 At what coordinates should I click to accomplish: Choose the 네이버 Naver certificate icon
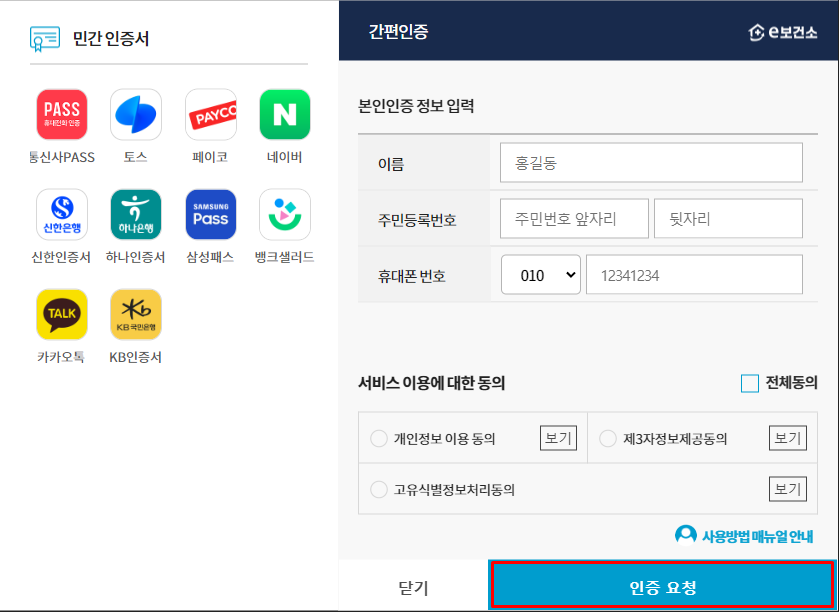(285, 114)
